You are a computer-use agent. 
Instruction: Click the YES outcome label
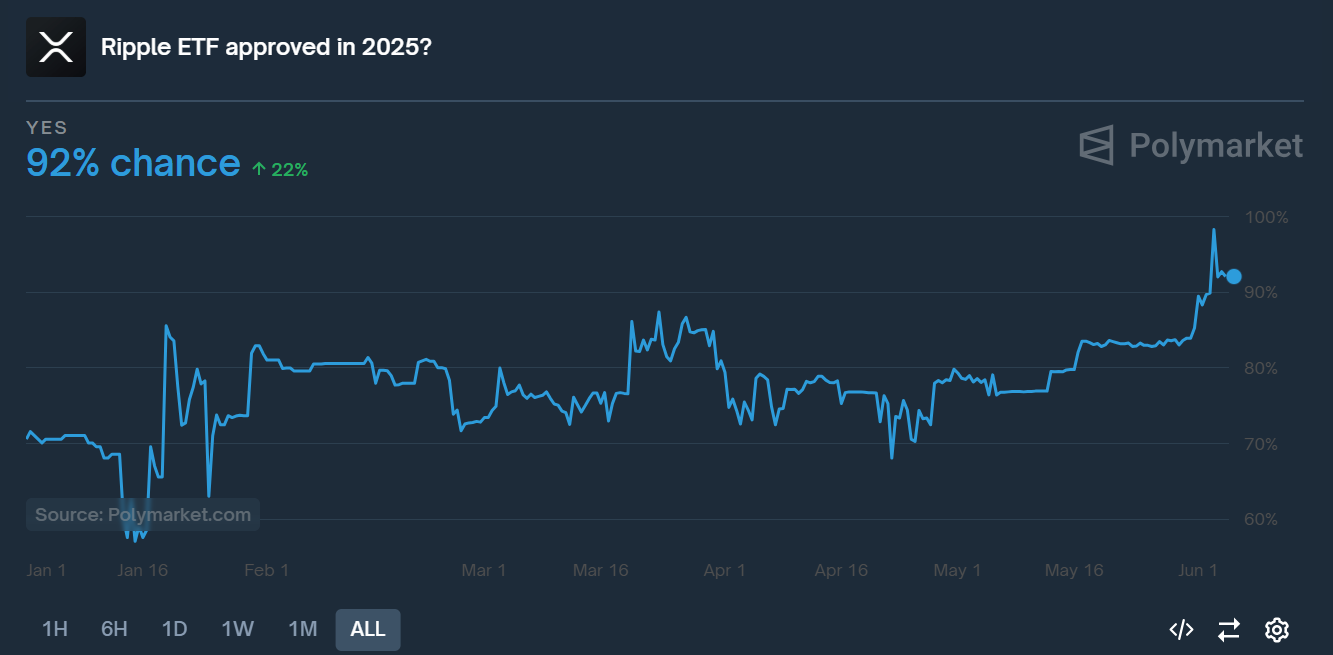click(47, 128)
